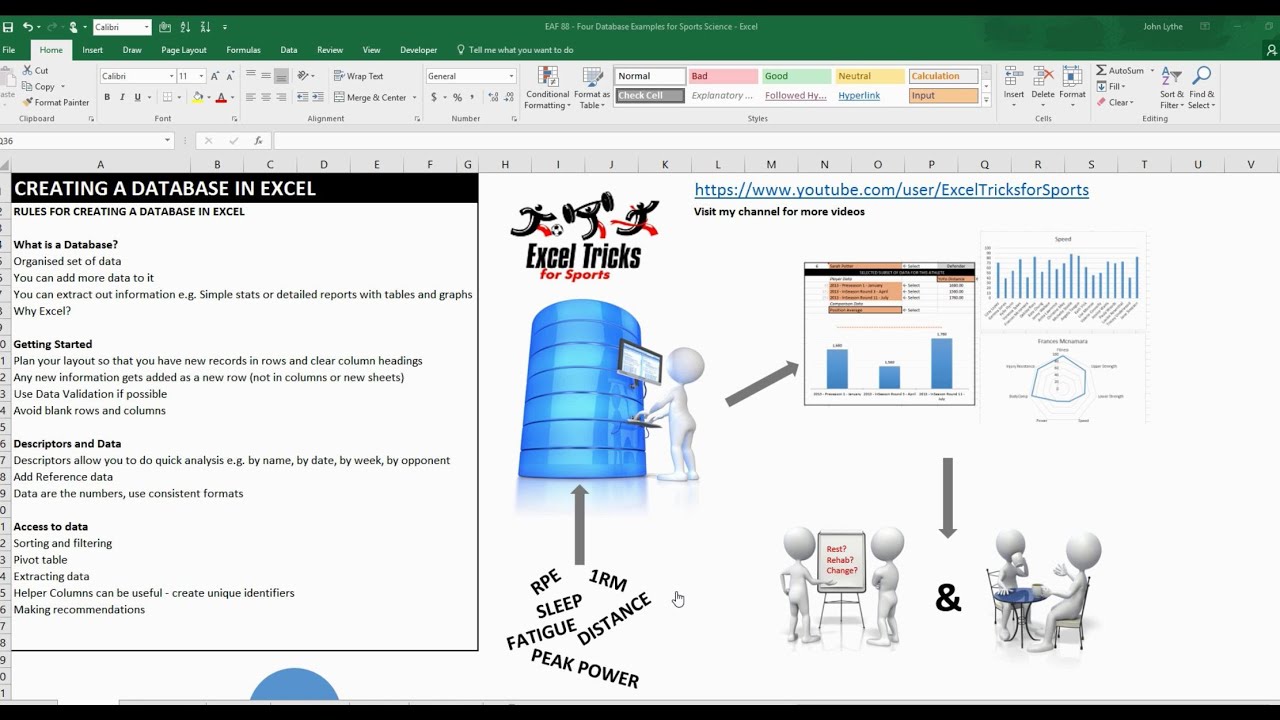The width and height of the screenshot is (1280, 720).
Task: Apply percent style format
Action: pos(457,97)
